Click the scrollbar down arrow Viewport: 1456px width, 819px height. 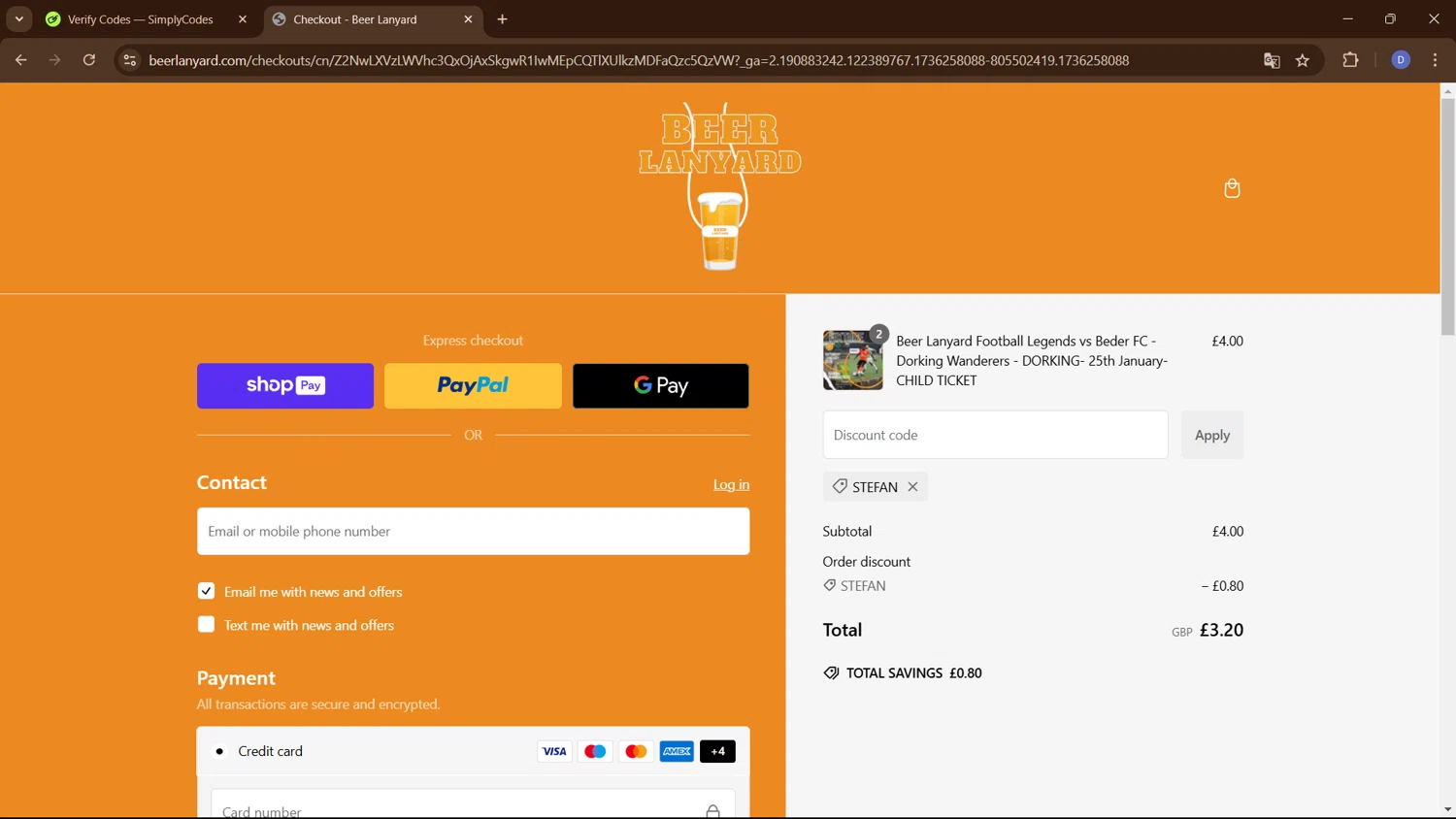click(x=1447, y=809)
